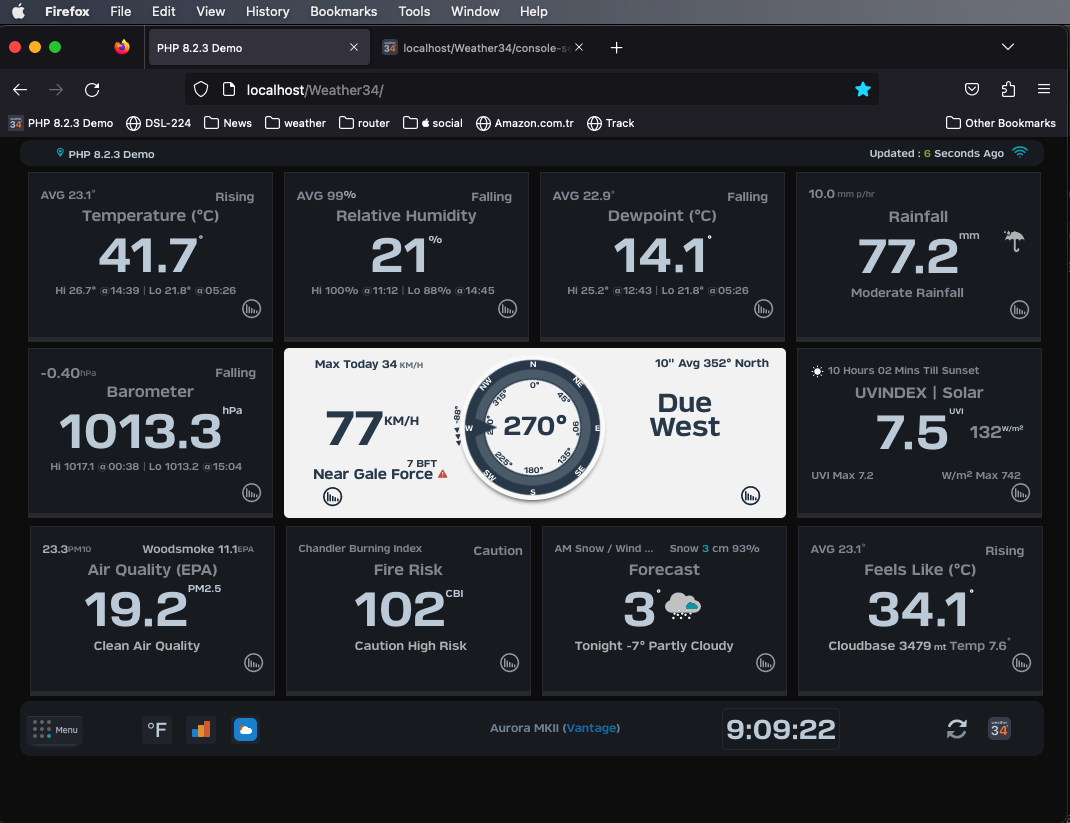Open the Feels Like chart icon
Viewport: 1070px width, 823px height.
[1022, 663]
